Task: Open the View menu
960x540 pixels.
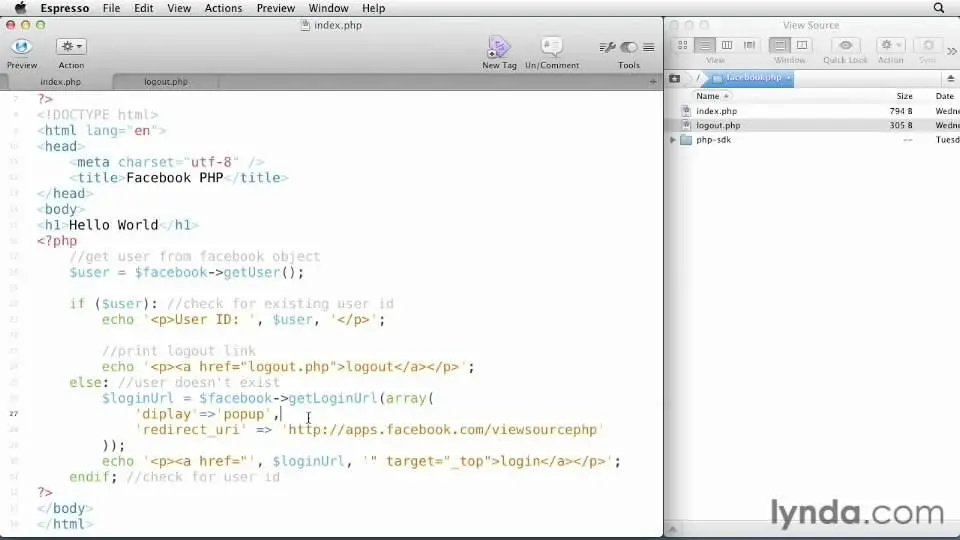Action: (x=179, y=8)
